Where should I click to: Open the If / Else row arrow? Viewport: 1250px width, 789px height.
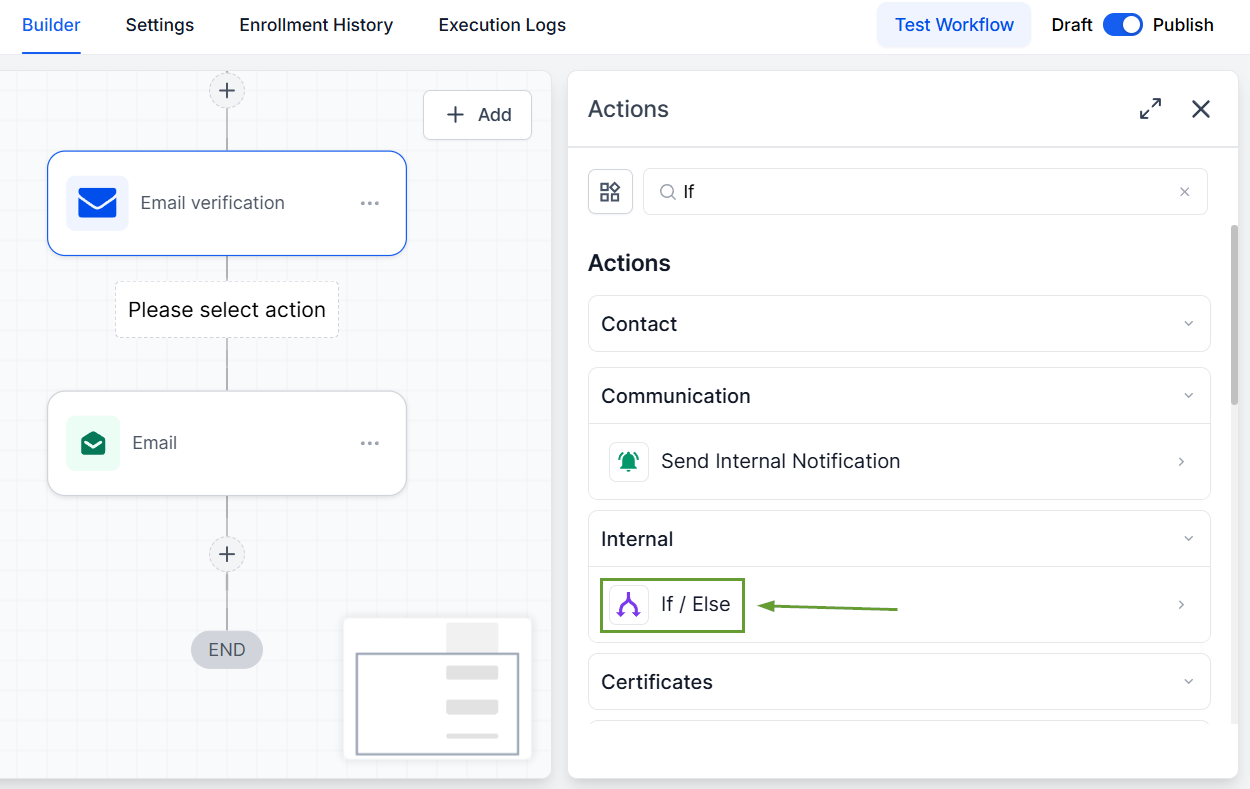pos(1182,604)
